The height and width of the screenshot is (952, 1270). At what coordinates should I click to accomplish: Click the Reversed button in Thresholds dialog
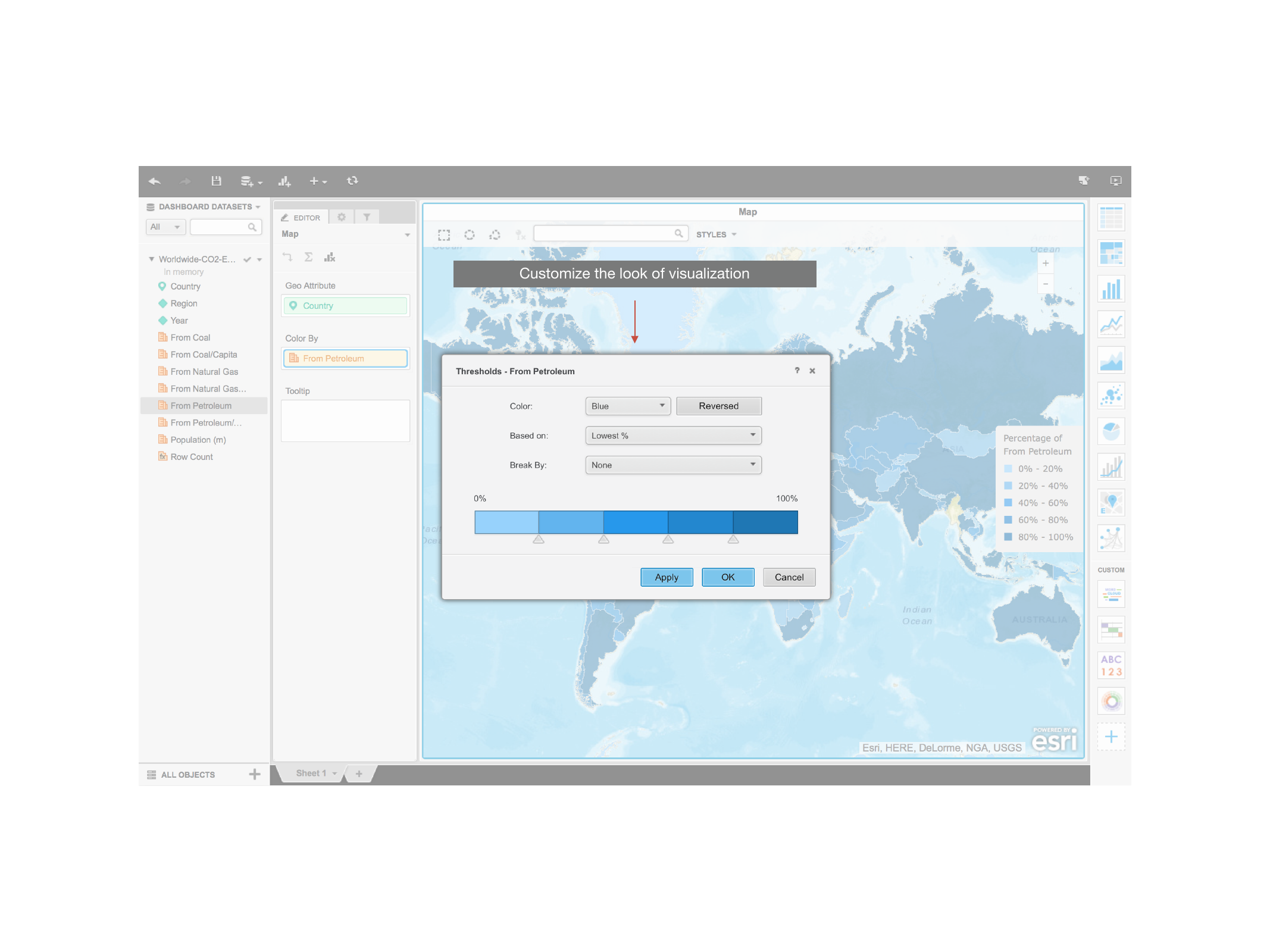[719, 406]
